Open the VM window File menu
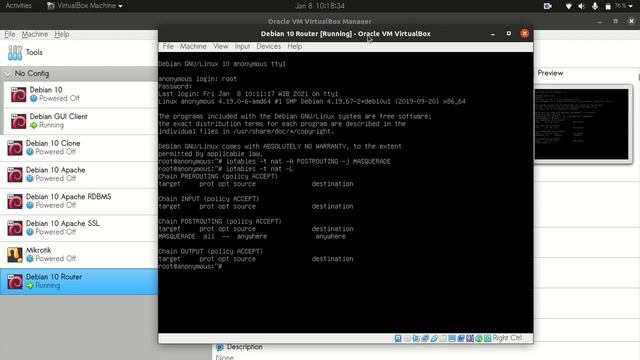The image size is (640, 360). pos(168,47)
